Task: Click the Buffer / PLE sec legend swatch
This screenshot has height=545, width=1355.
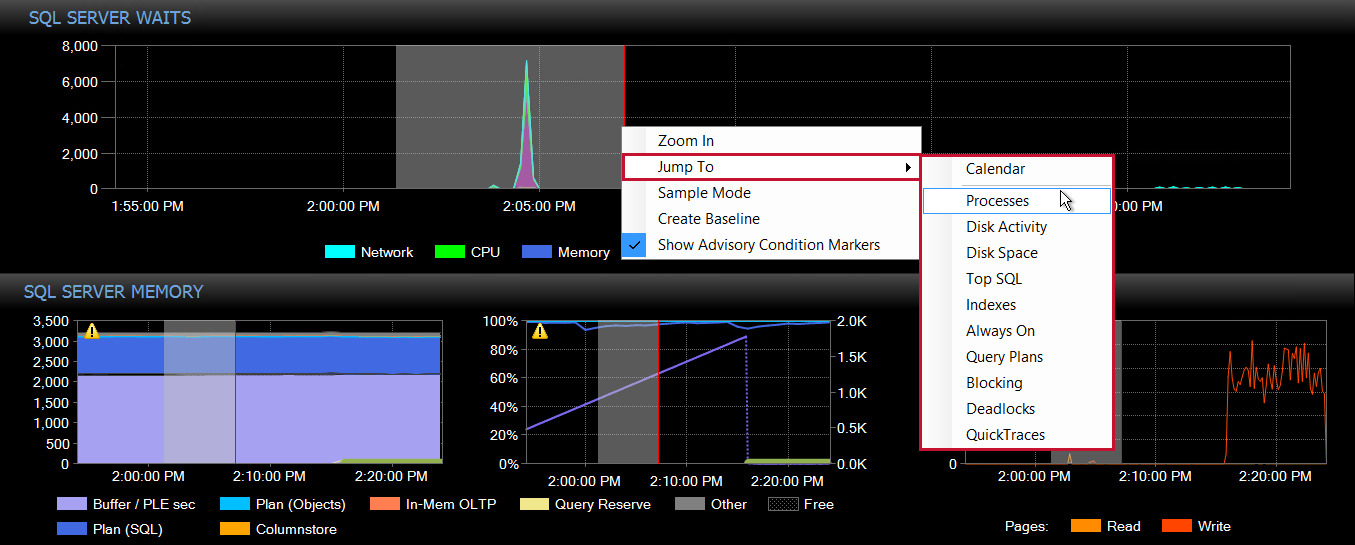Action: (x=72, y=504)
